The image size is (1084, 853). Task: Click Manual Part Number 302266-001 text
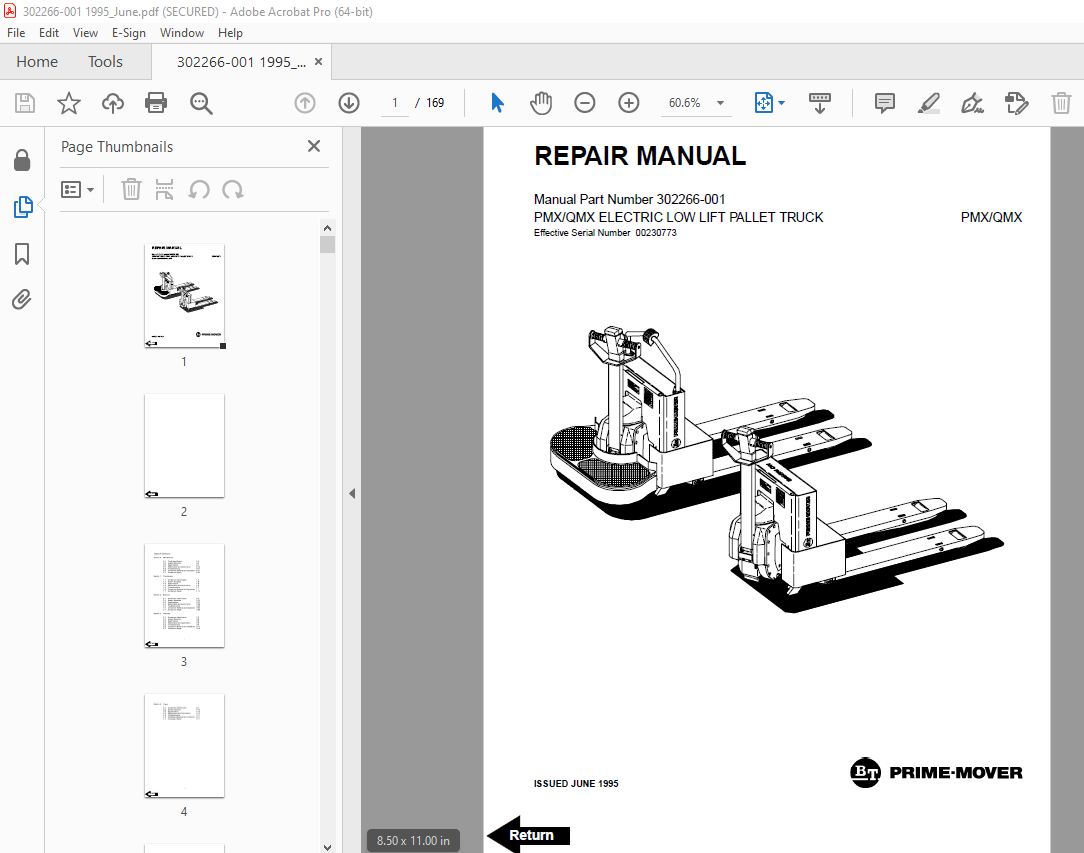tap(629, 199)
